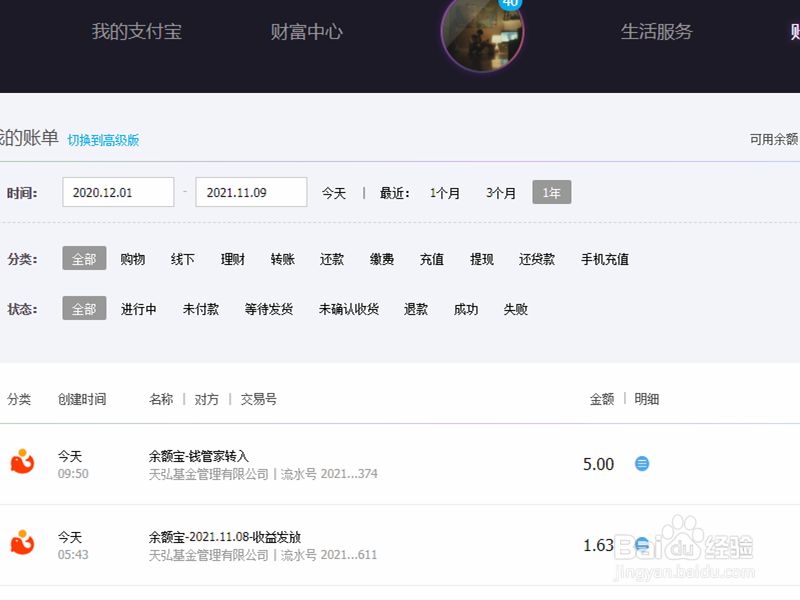Click the avatar's blue notification badge

point(510,4)
